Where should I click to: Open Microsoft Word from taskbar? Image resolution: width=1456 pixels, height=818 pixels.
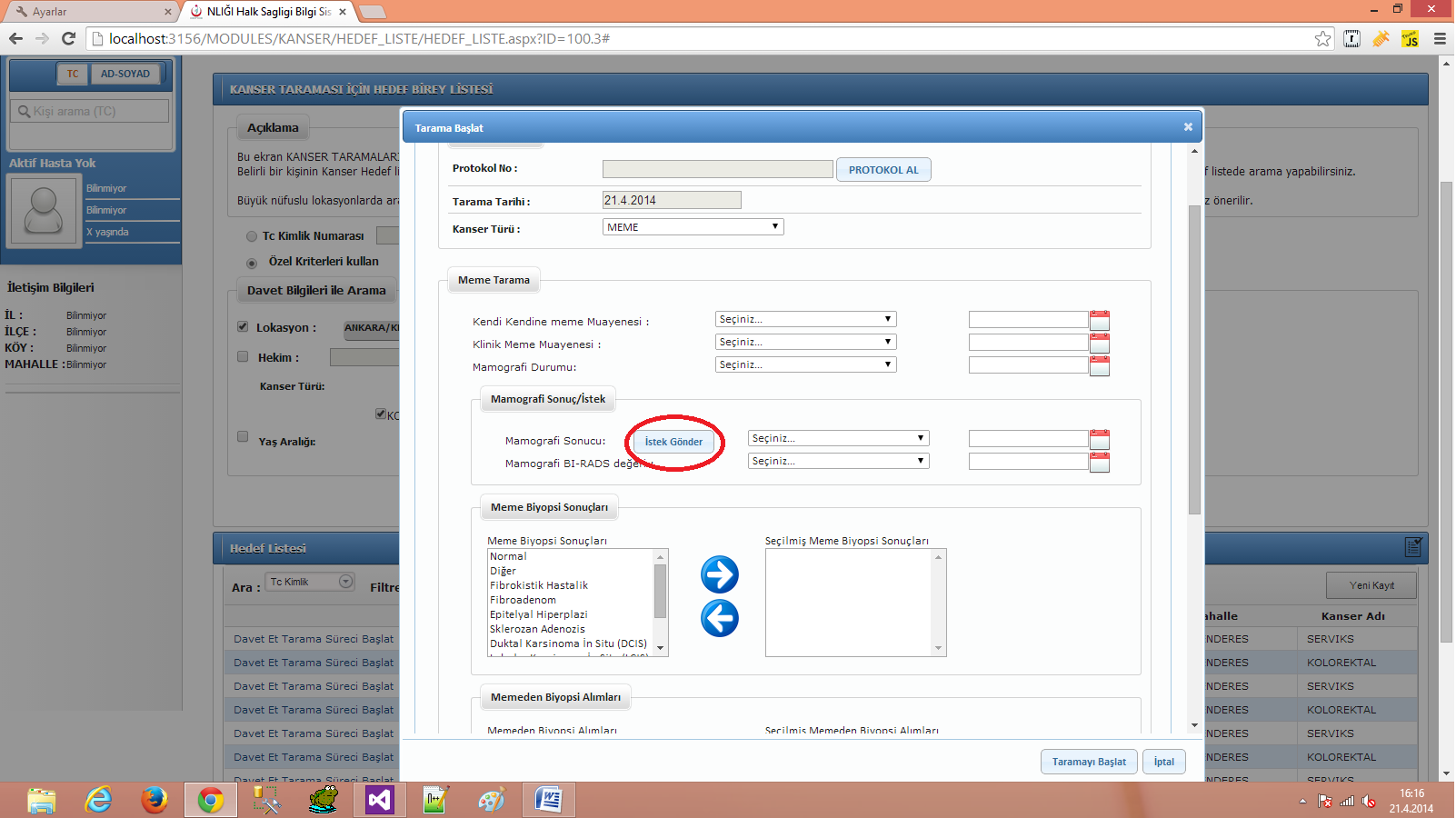click(548, 800)
